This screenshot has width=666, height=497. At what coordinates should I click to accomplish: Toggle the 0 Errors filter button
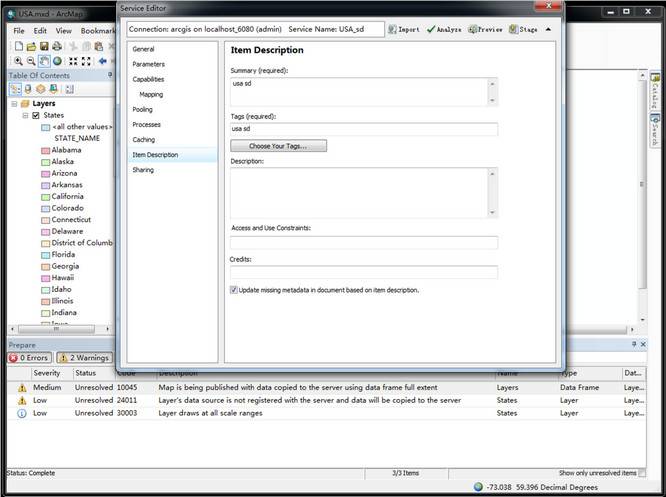[30, 358]
